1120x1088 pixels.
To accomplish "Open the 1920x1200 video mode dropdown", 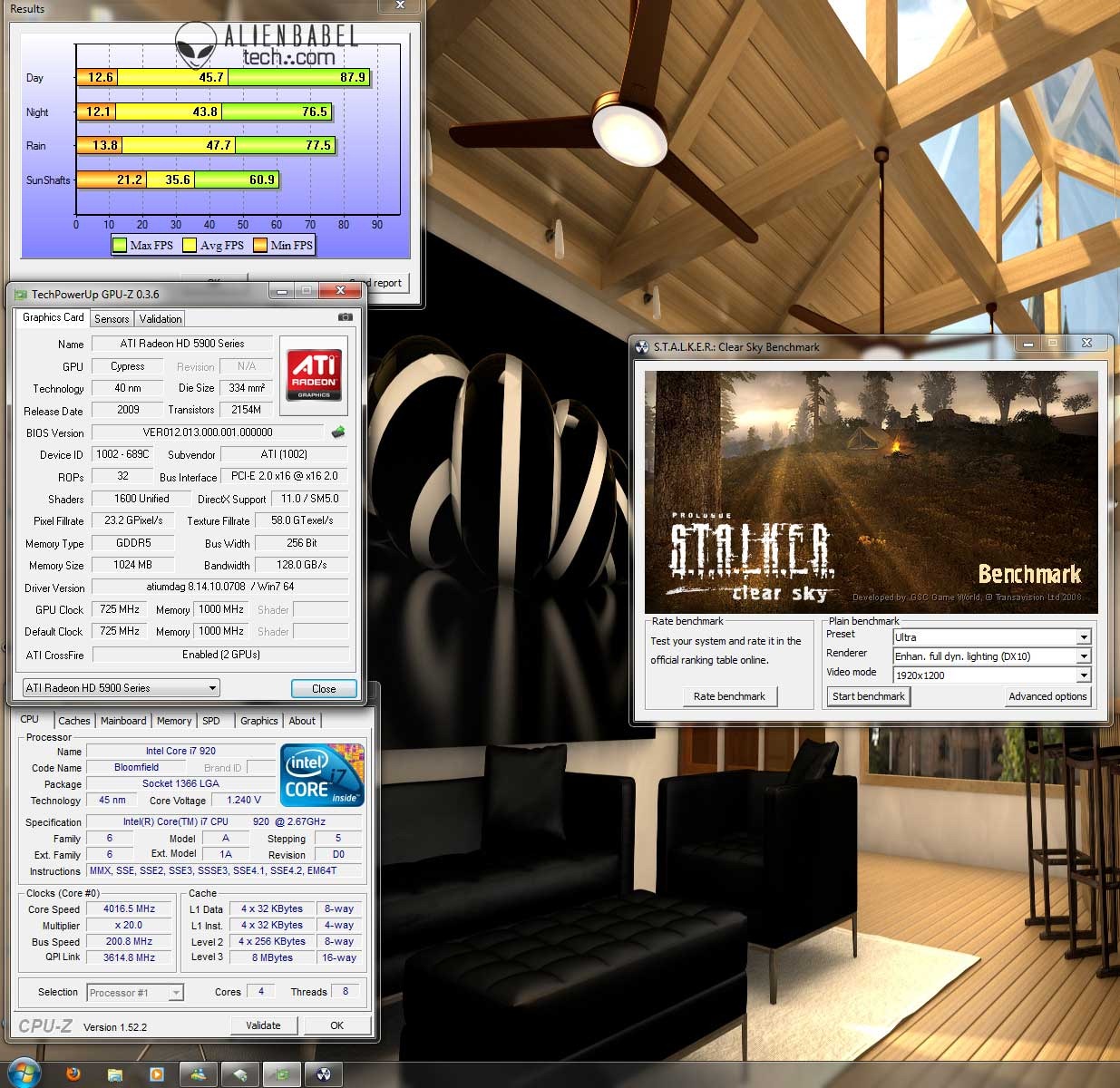I will click(x=1083, y=675).
